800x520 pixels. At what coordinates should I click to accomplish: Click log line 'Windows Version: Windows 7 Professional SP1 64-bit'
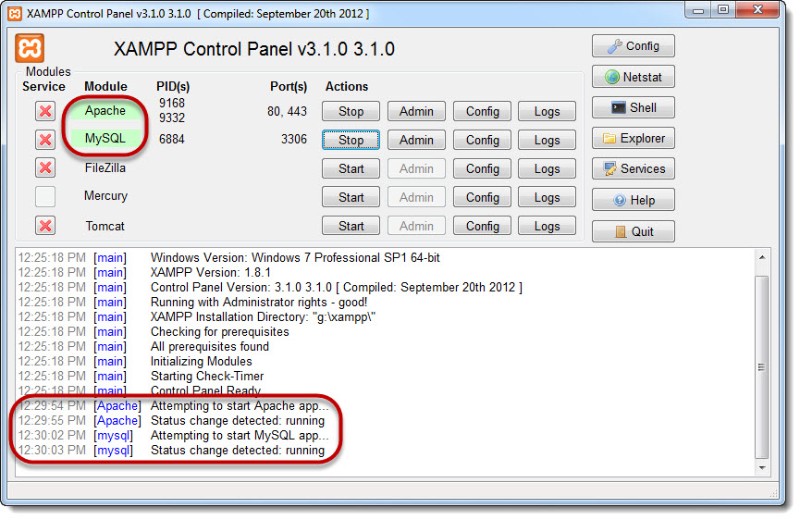[295, 258]
